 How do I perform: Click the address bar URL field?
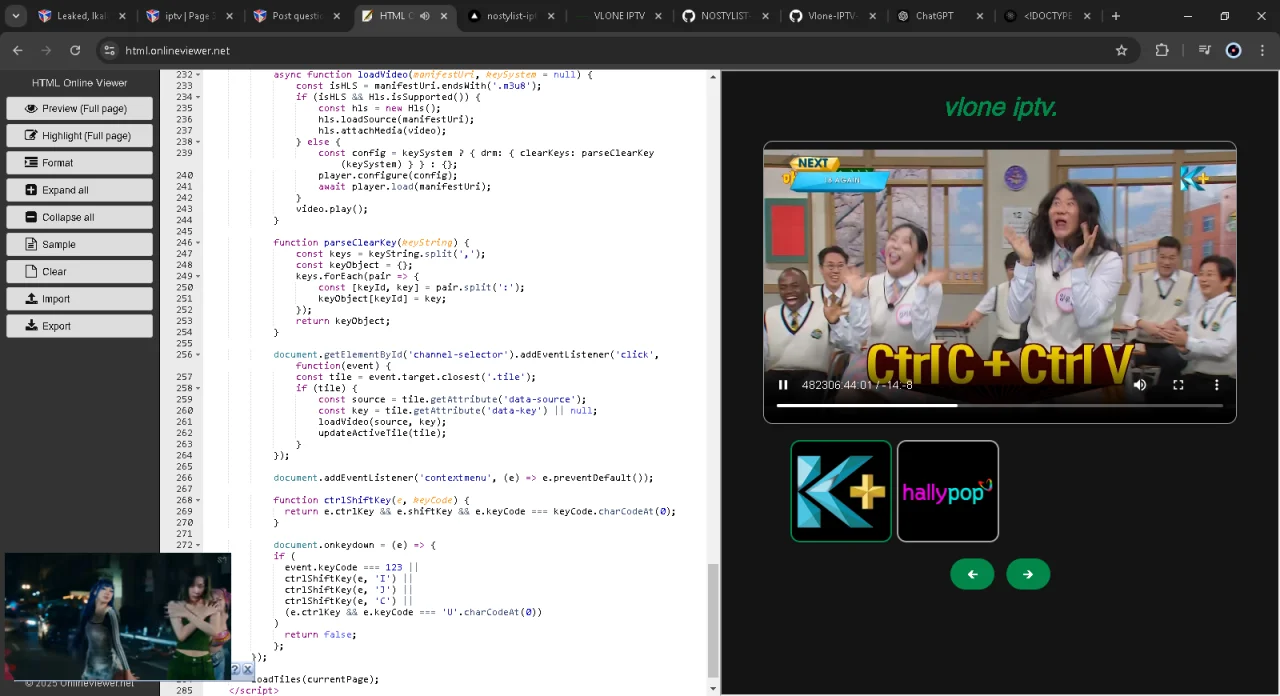pos(610,50)
